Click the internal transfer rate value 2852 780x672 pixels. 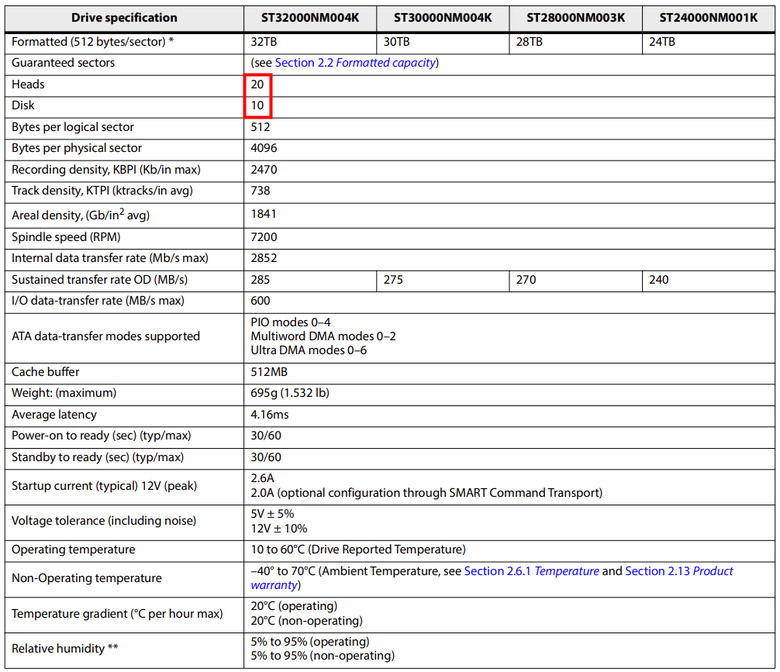click(x=264, y=258)
